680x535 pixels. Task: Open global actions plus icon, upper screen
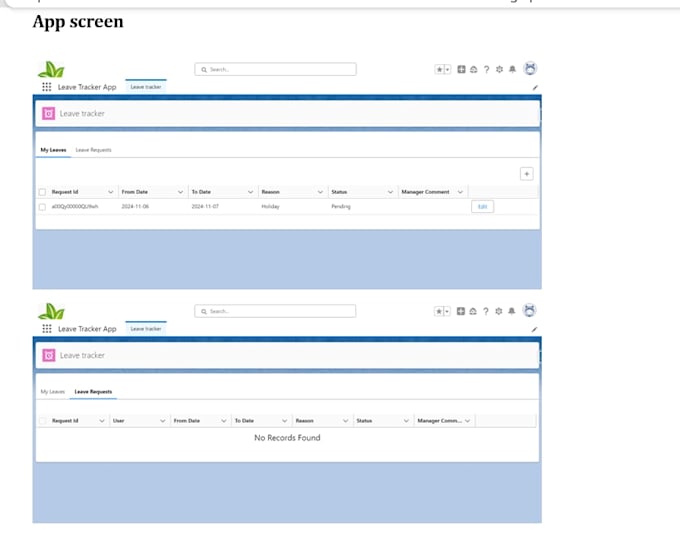[x=461, y=69]
